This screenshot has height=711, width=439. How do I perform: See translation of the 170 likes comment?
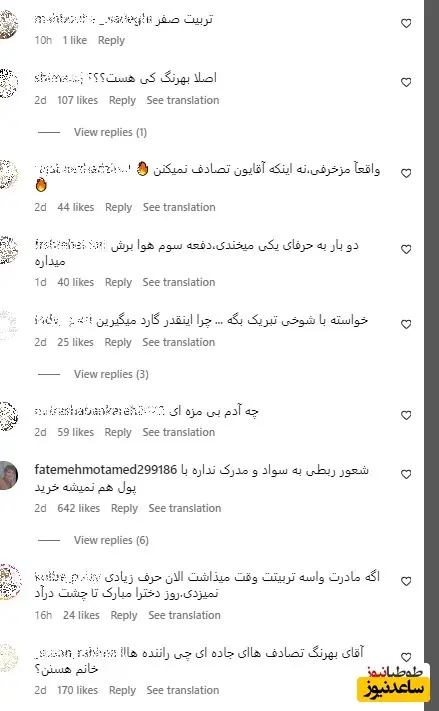tap(183, 690)
